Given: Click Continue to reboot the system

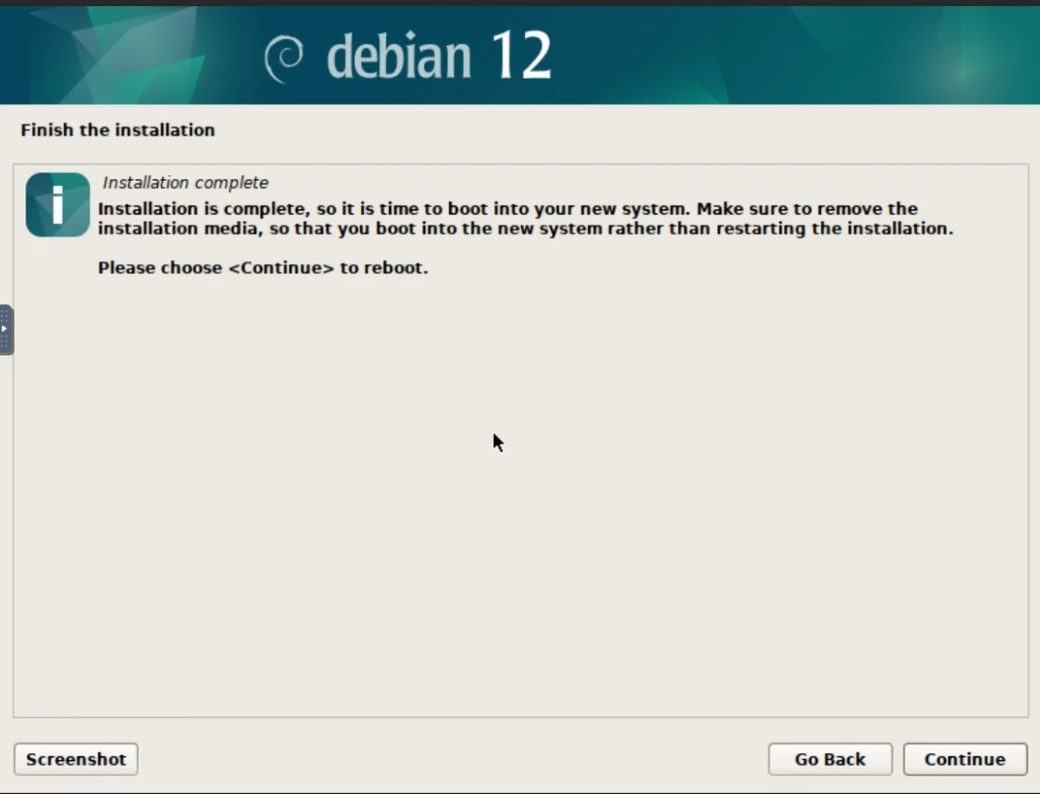Looking at the screenshot, I should click(965, 759).
